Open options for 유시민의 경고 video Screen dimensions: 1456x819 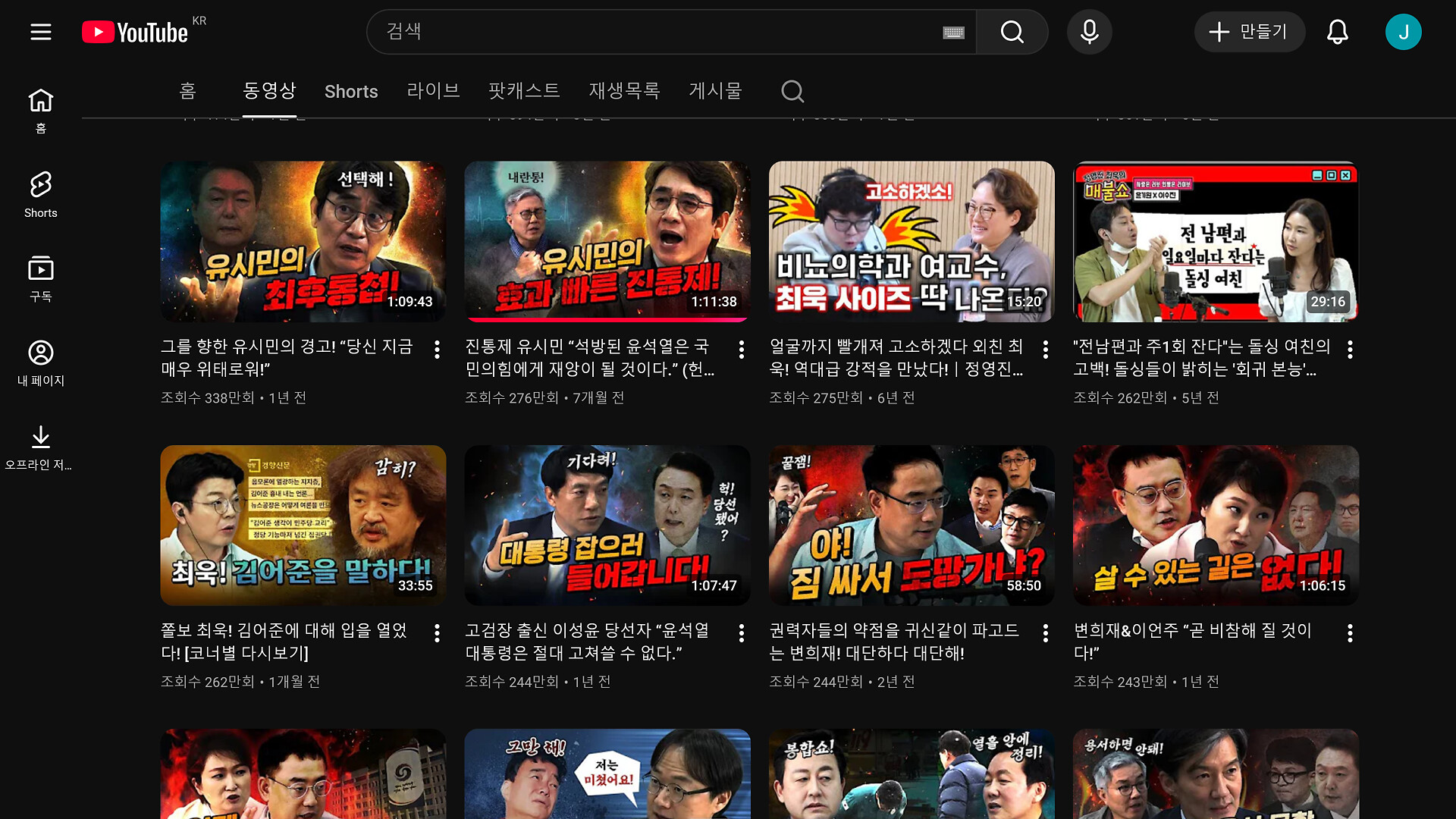pos(437,350)
